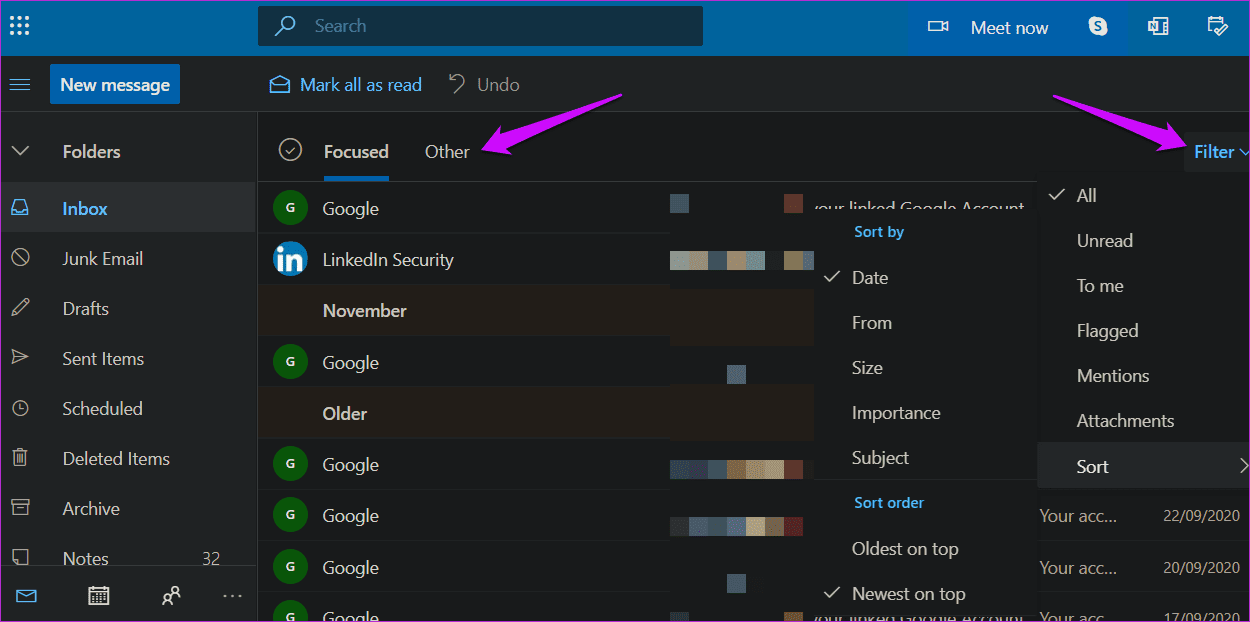This screenshot has width=1250, height=622.
Task: Toggle the select all messages circle
Action: 290,150
